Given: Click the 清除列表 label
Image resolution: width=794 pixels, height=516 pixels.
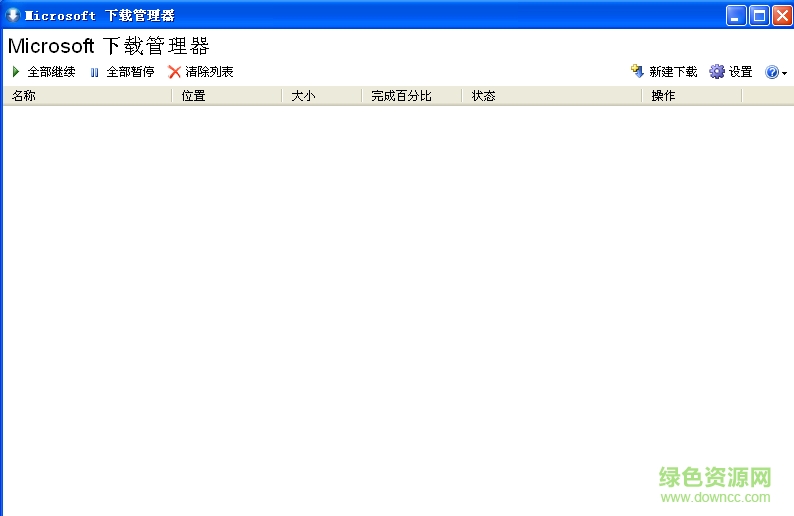Looking at the screenshot, I should click(x=209, y=72).
